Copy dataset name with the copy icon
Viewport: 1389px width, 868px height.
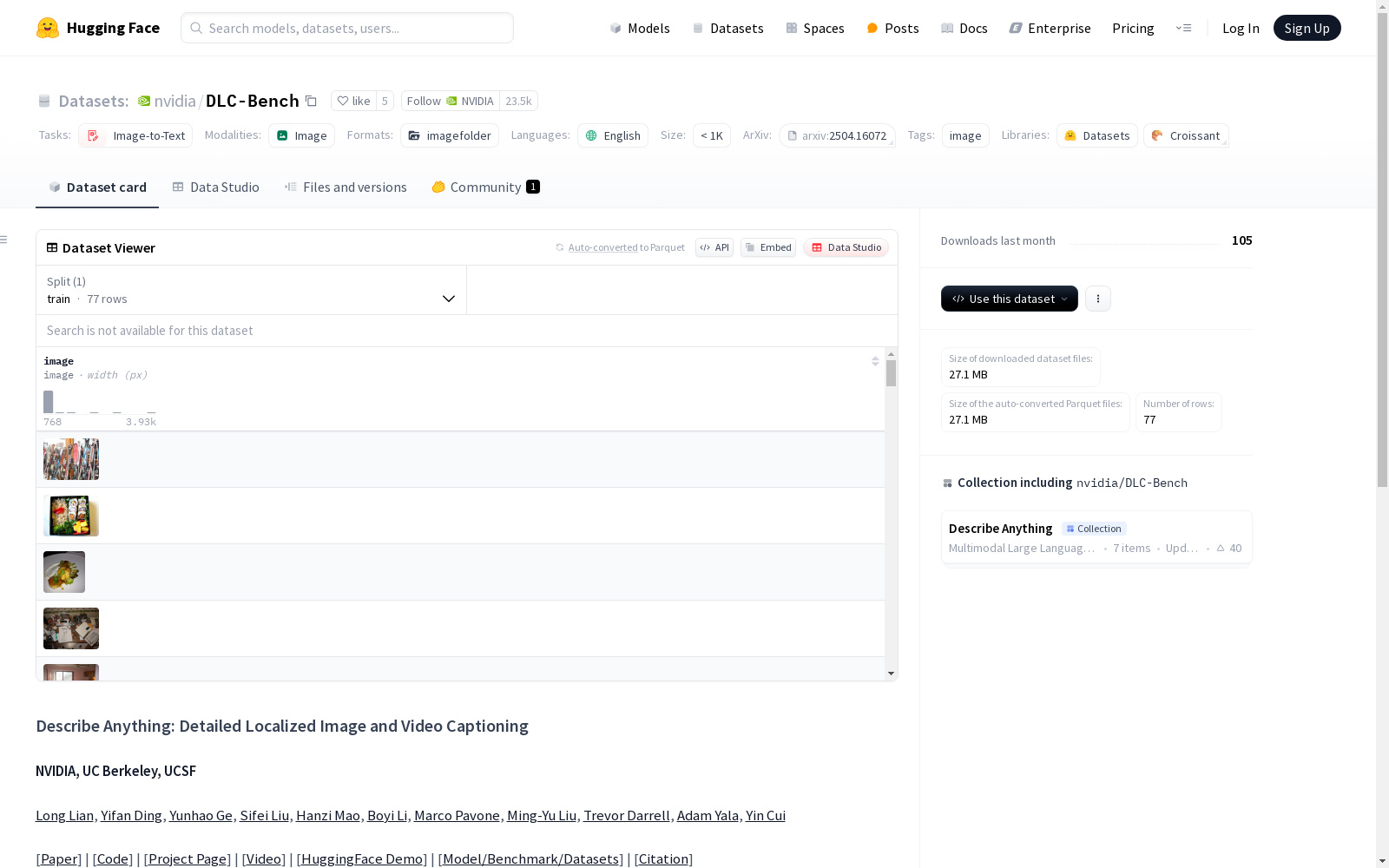click(x=311, y=101)
